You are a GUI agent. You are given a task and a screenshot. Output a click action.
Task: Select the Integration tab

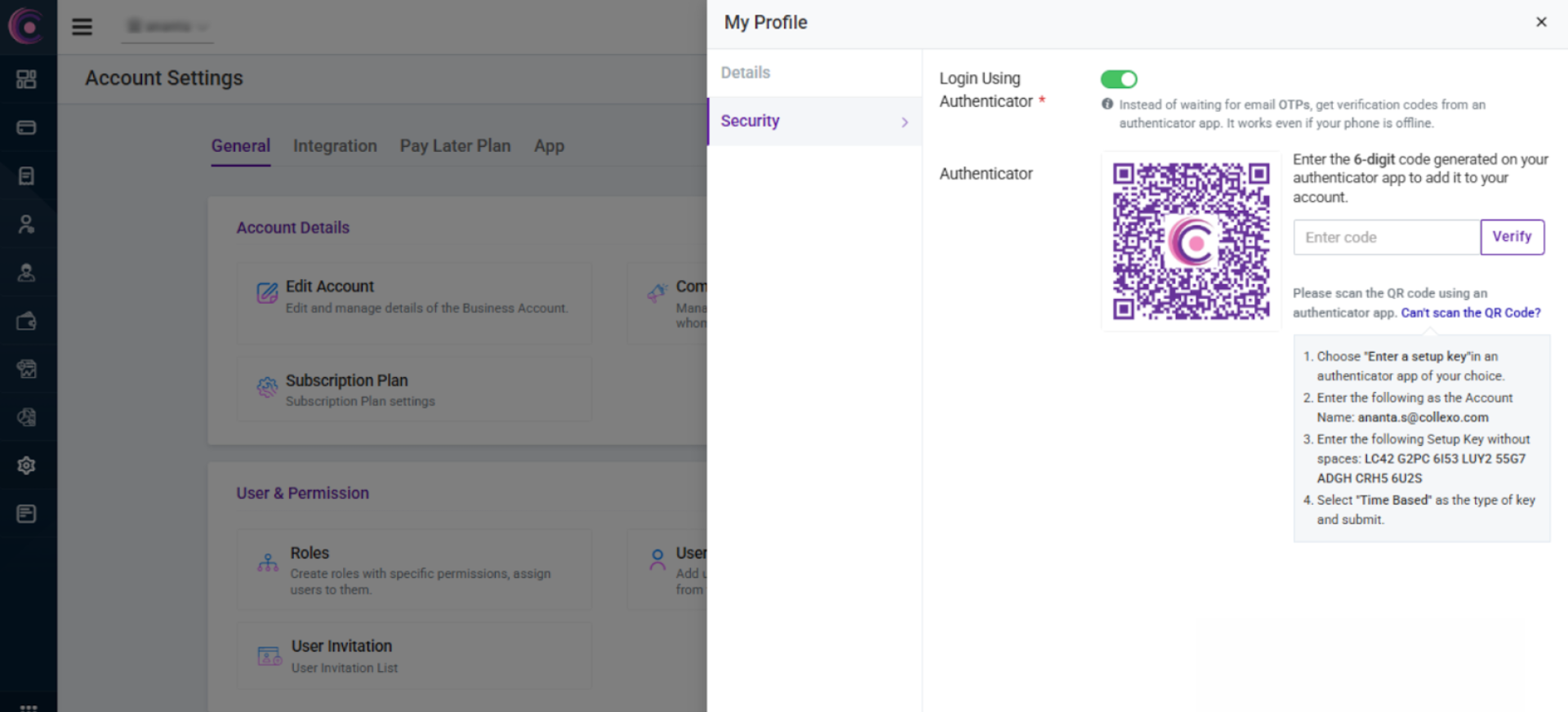click(335, 146)
